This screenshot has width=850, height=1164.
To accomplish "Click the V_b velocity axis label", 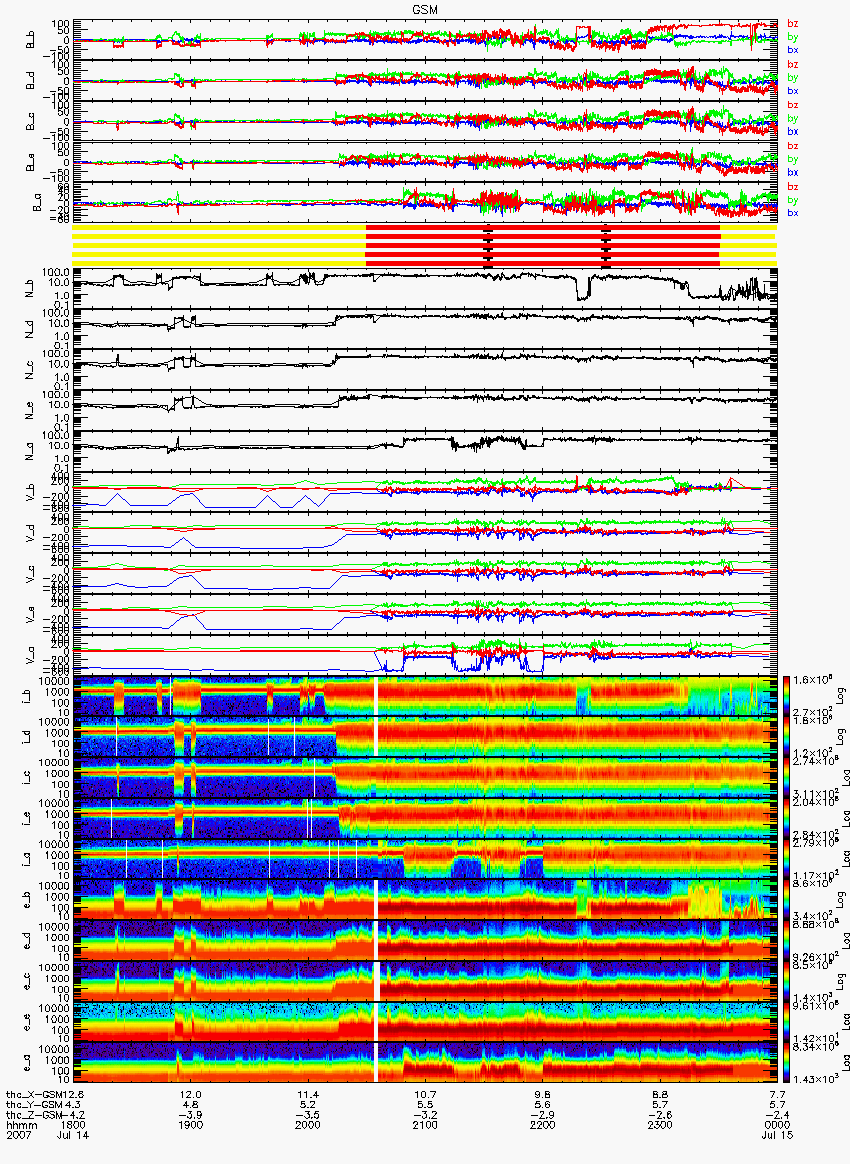I will pos(30,491).
